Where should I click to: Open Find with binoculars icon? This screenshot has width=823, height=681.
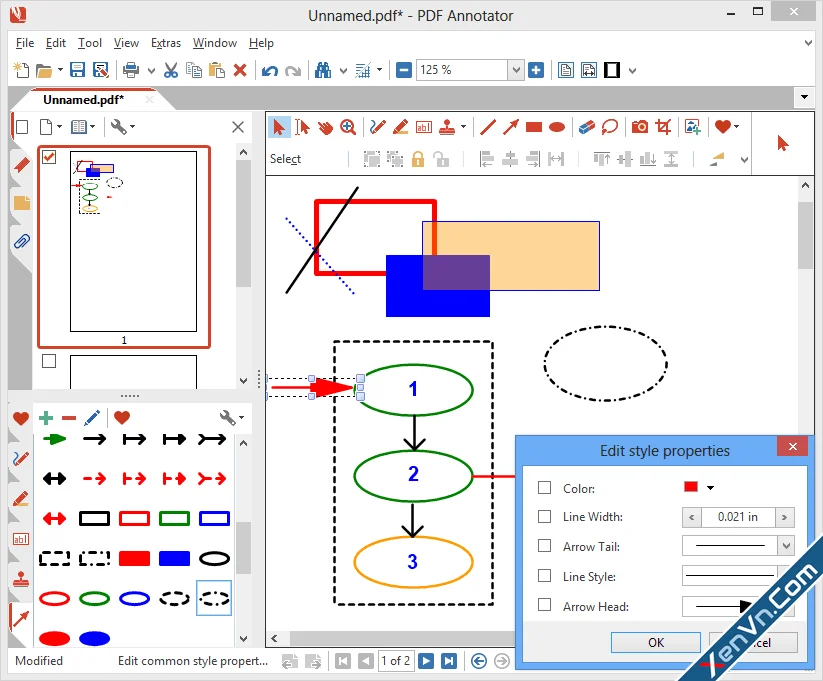(323, 70)
